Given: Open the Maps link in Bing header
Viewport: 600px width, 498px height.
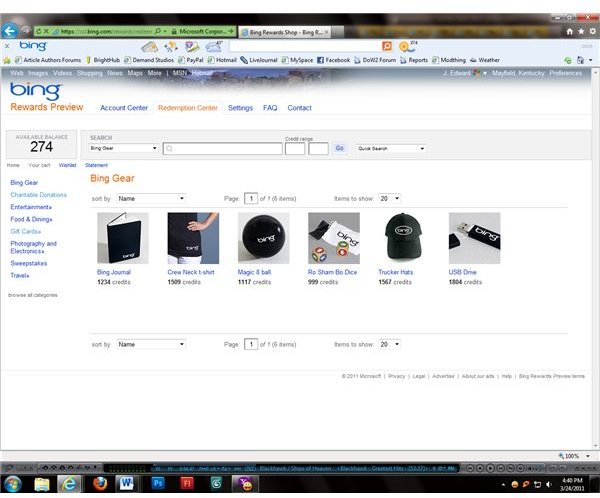Looking at the screenshot, I should click(135, 73).
